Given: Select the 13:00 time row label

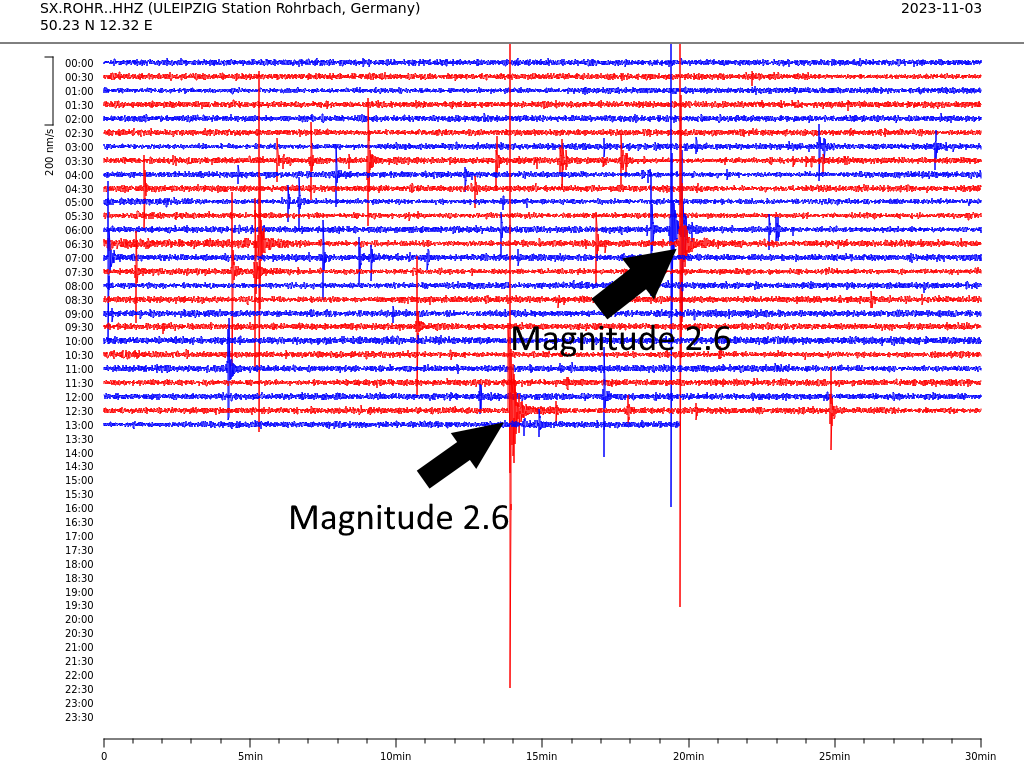Looking at the screenshot, I should tap(79, 425).
